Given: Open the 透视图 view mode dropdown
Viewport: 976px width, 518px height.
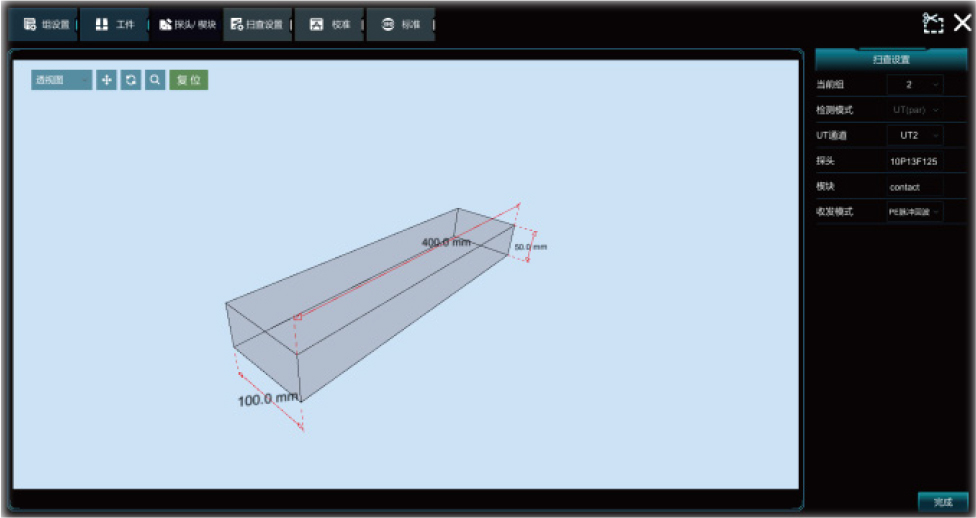Looking at the screenshot, I should coord(62,80).
